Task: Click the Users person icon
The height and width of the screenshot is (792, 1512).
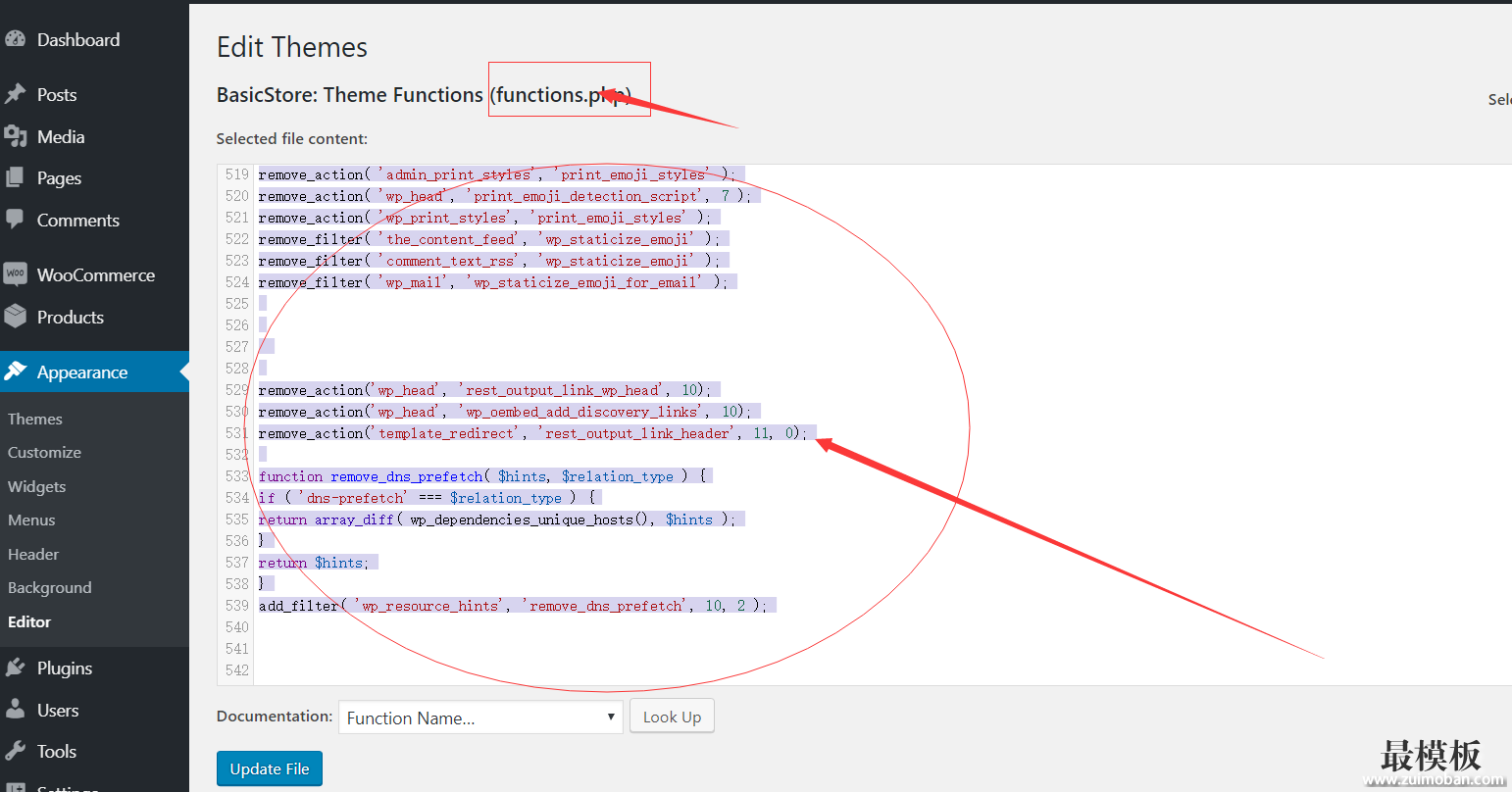Action: [x=15, y=710]
